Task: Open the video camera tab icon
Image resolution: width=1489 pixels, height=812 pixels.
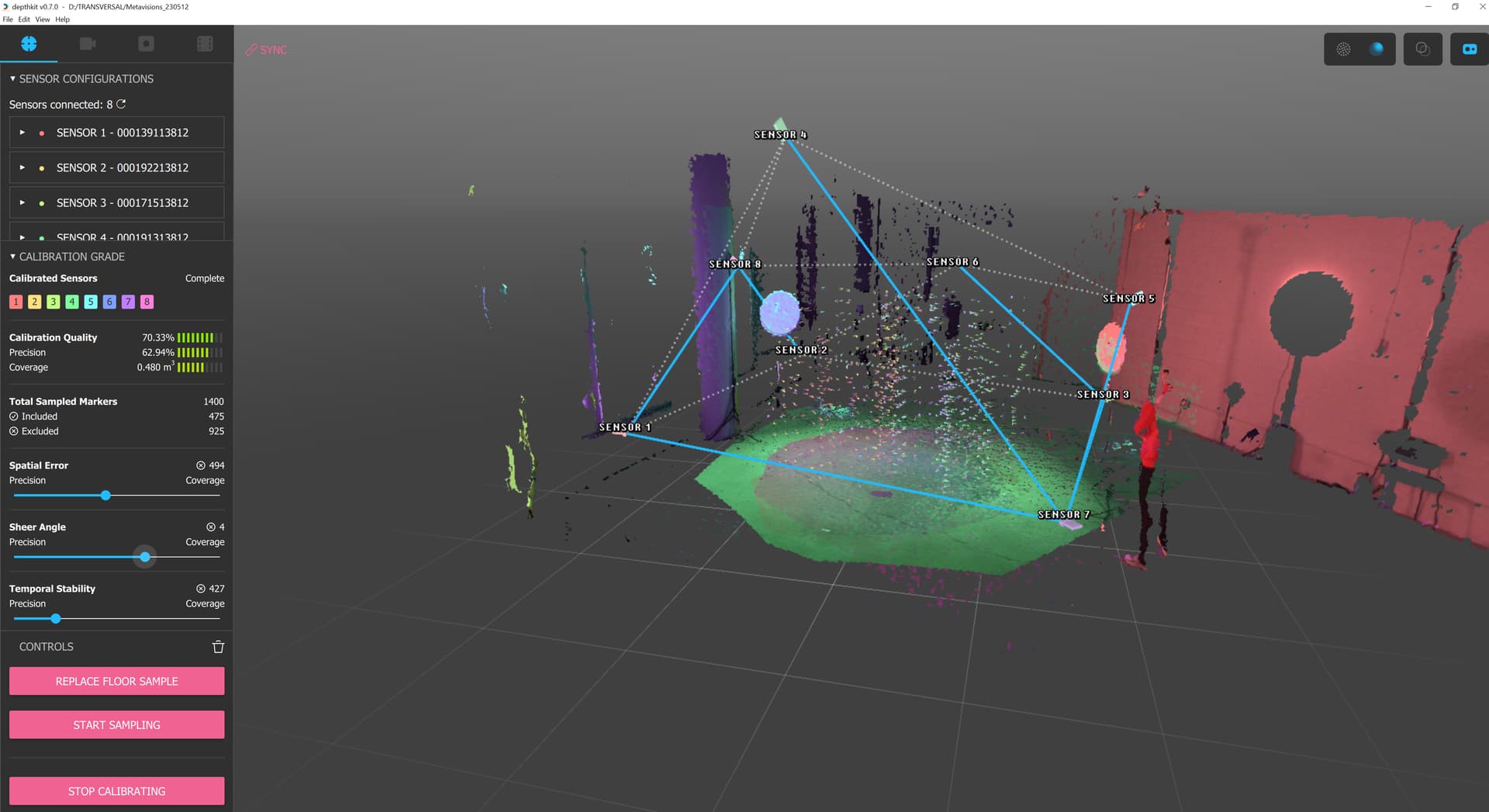Action: (88, 44)
